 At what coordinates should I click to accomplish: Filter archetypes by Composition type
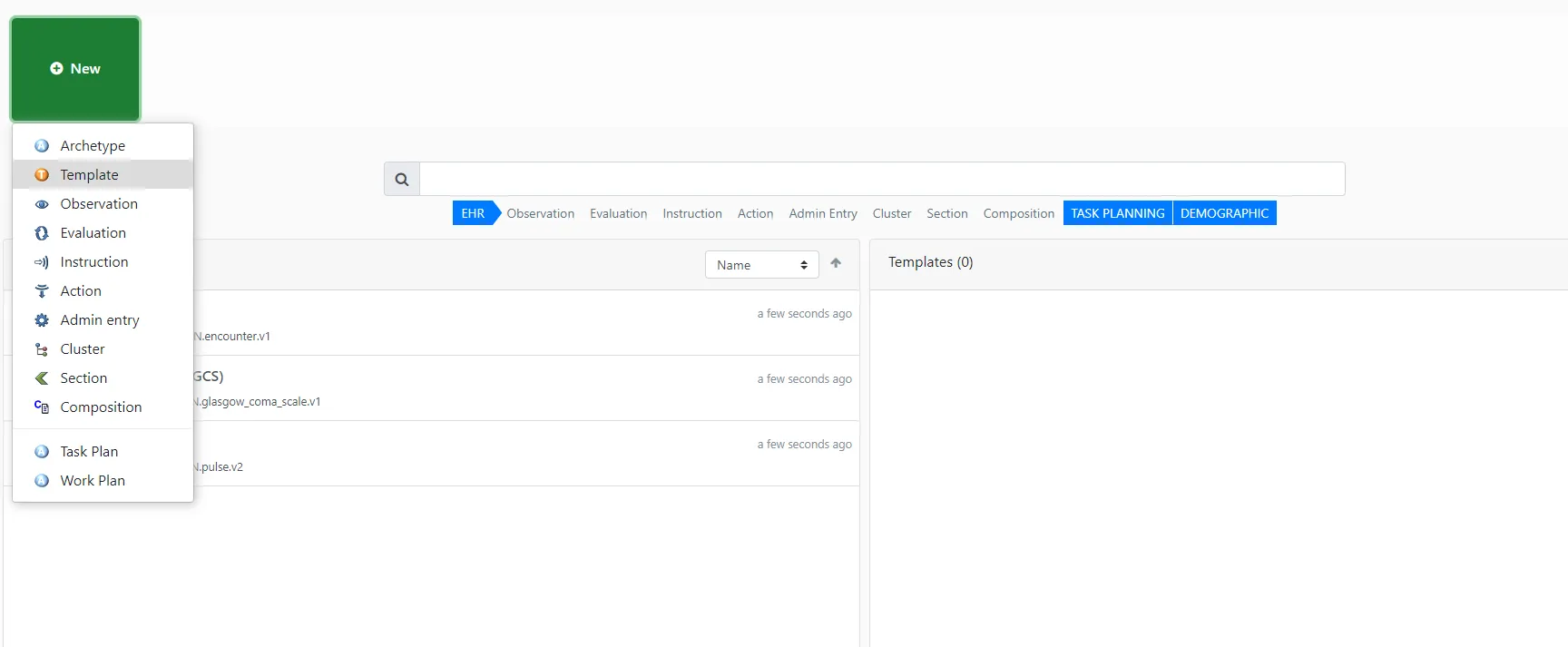[x=1018, y=213]
